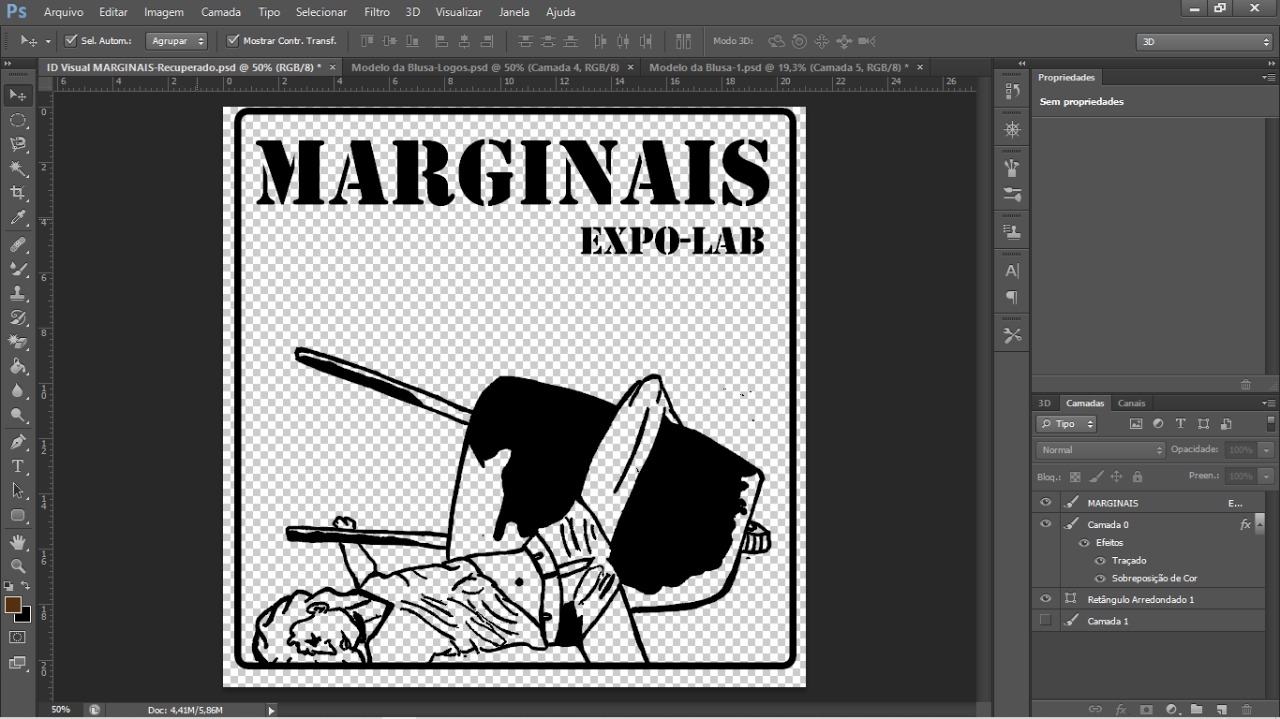
Task: Uncheck Mostrar Contr. Transf. checkbox
Action: [233, 41]
